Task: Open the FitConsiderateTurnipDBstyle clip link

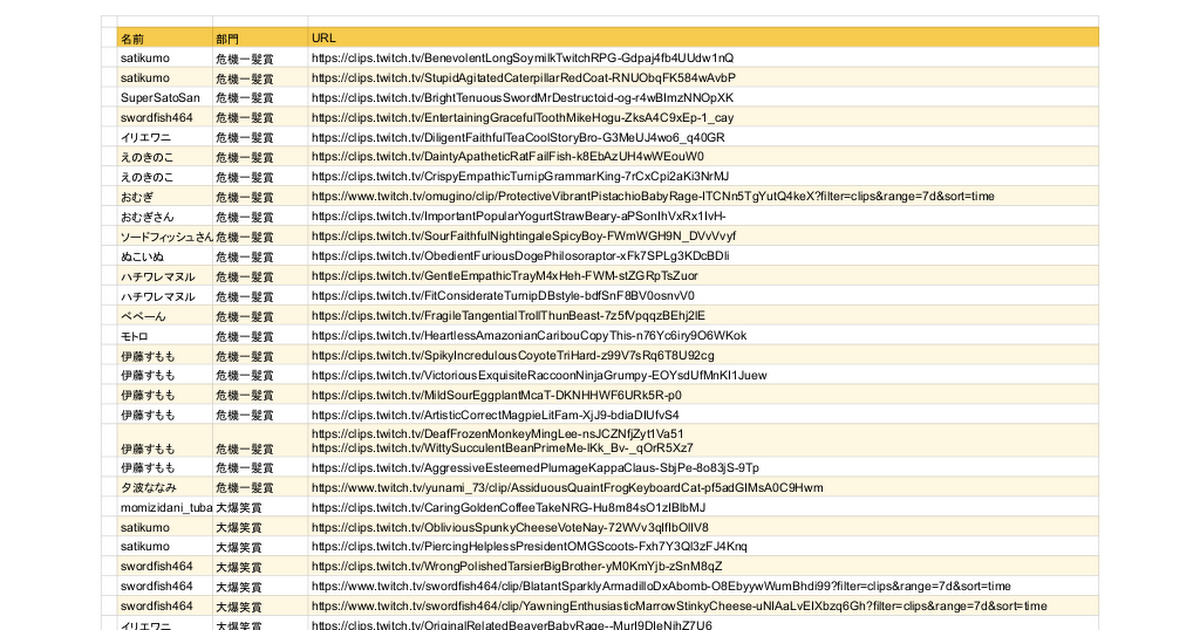Action: [503, 296]
